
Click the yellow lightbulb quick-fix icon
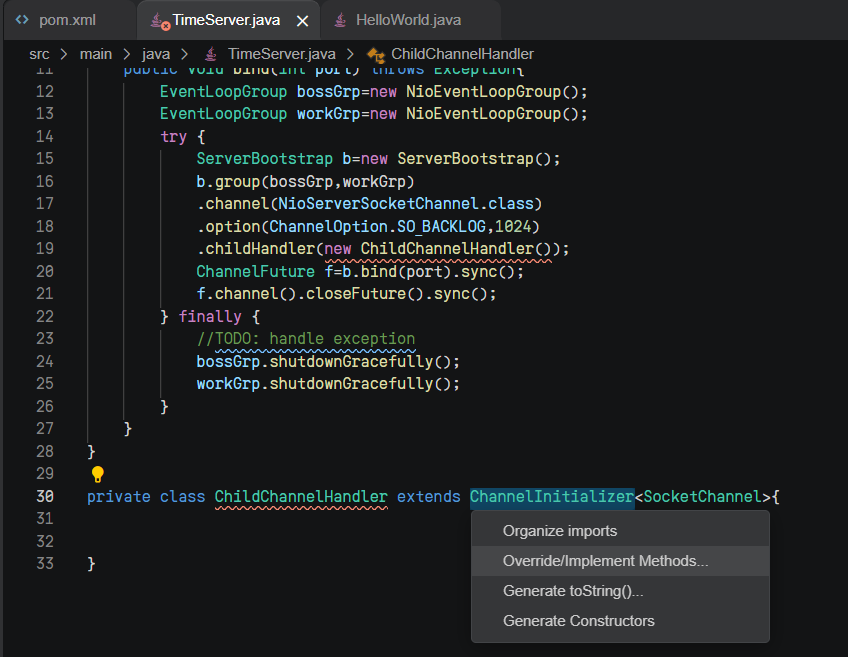[98, 474]
